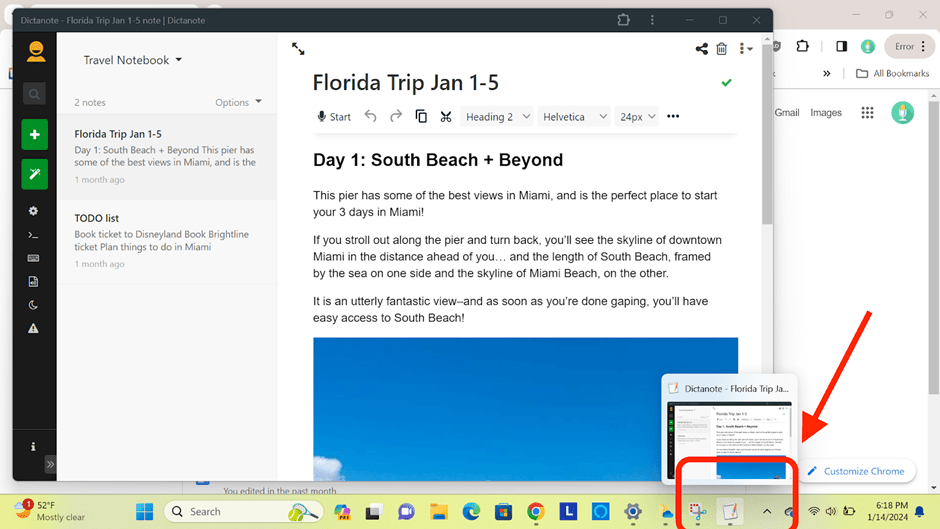Expand sidebar with double chevron arrows

click(x=50, y=464)
